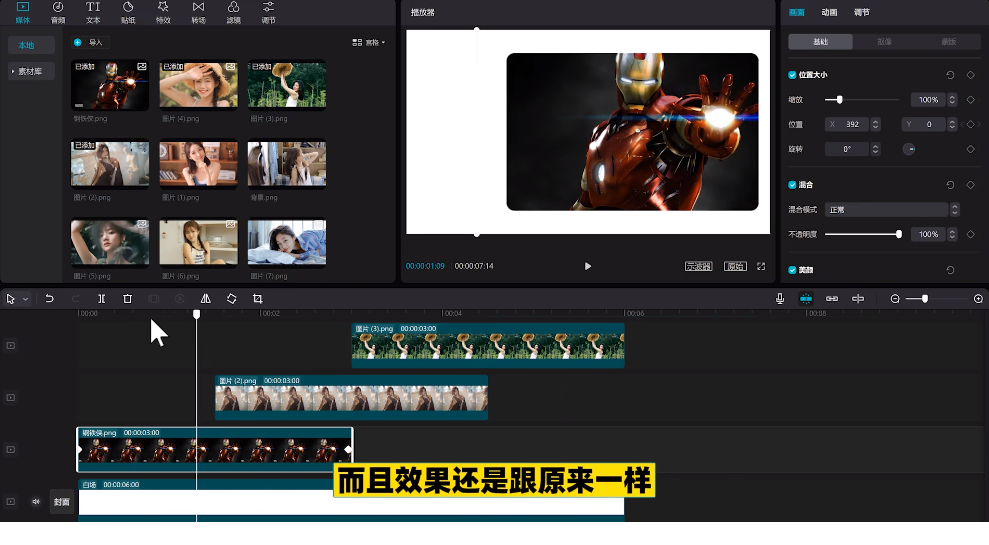The width and height of the screenshot is (989, 545).
Task: Add keyframe for 位置大小 section
Action: tap(971, 75)
